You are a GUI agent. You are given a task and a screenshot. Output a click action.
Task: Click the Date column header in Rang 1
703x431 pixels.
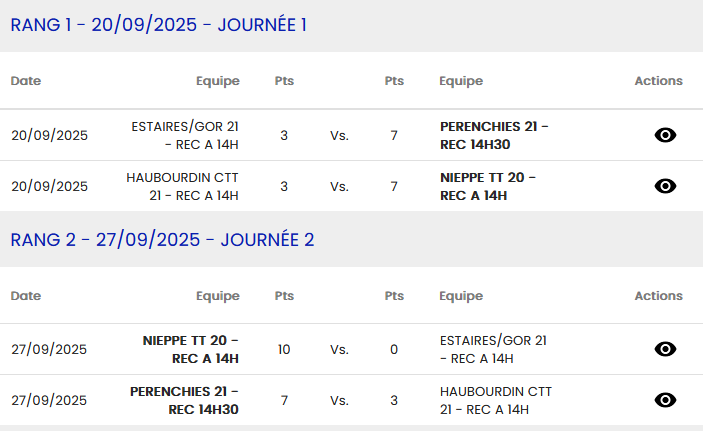[26, 81]
